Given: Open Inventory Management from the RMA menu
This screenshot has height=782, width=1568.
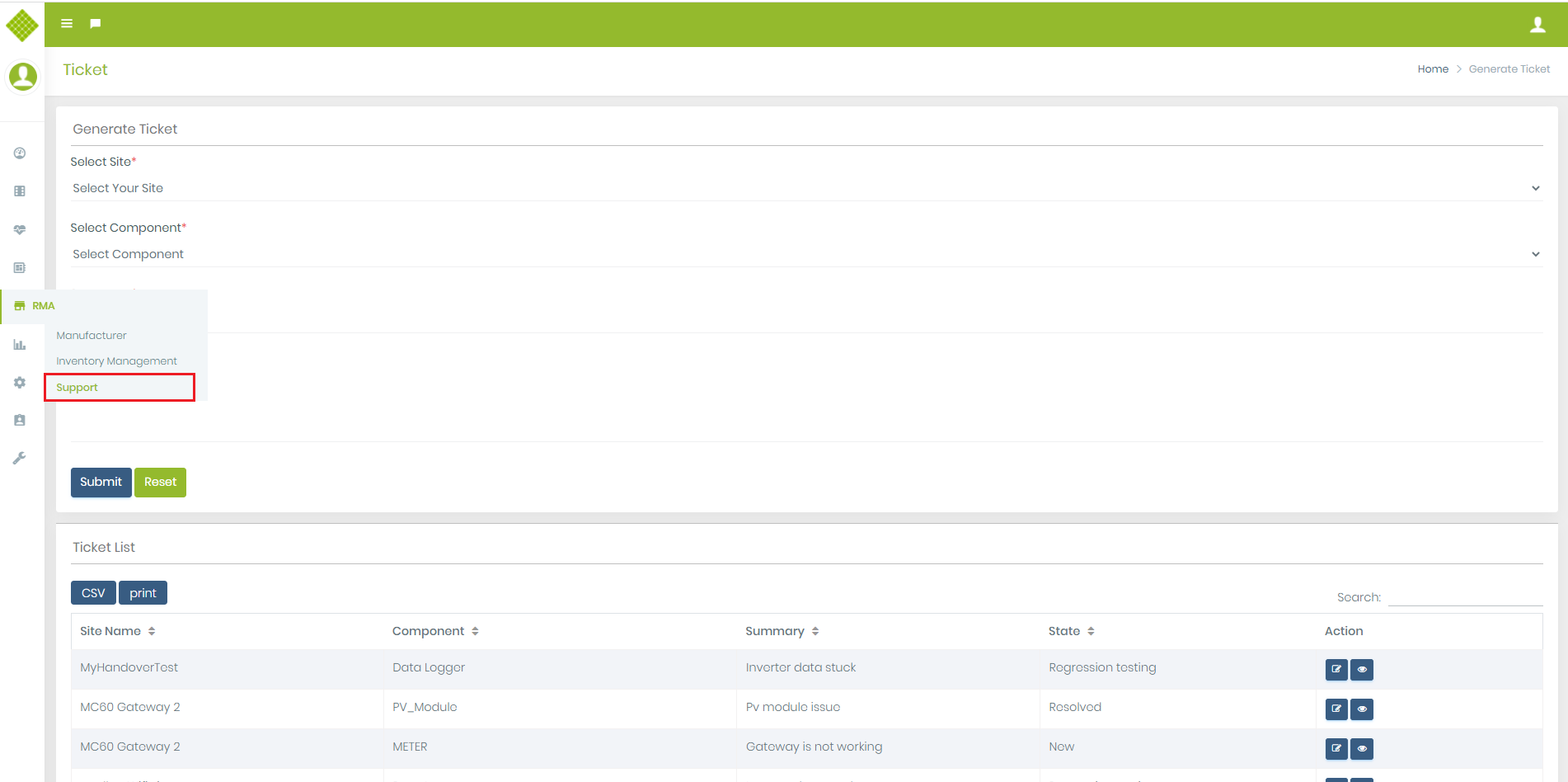Looking at the screenshot, I should pos(115,360).
